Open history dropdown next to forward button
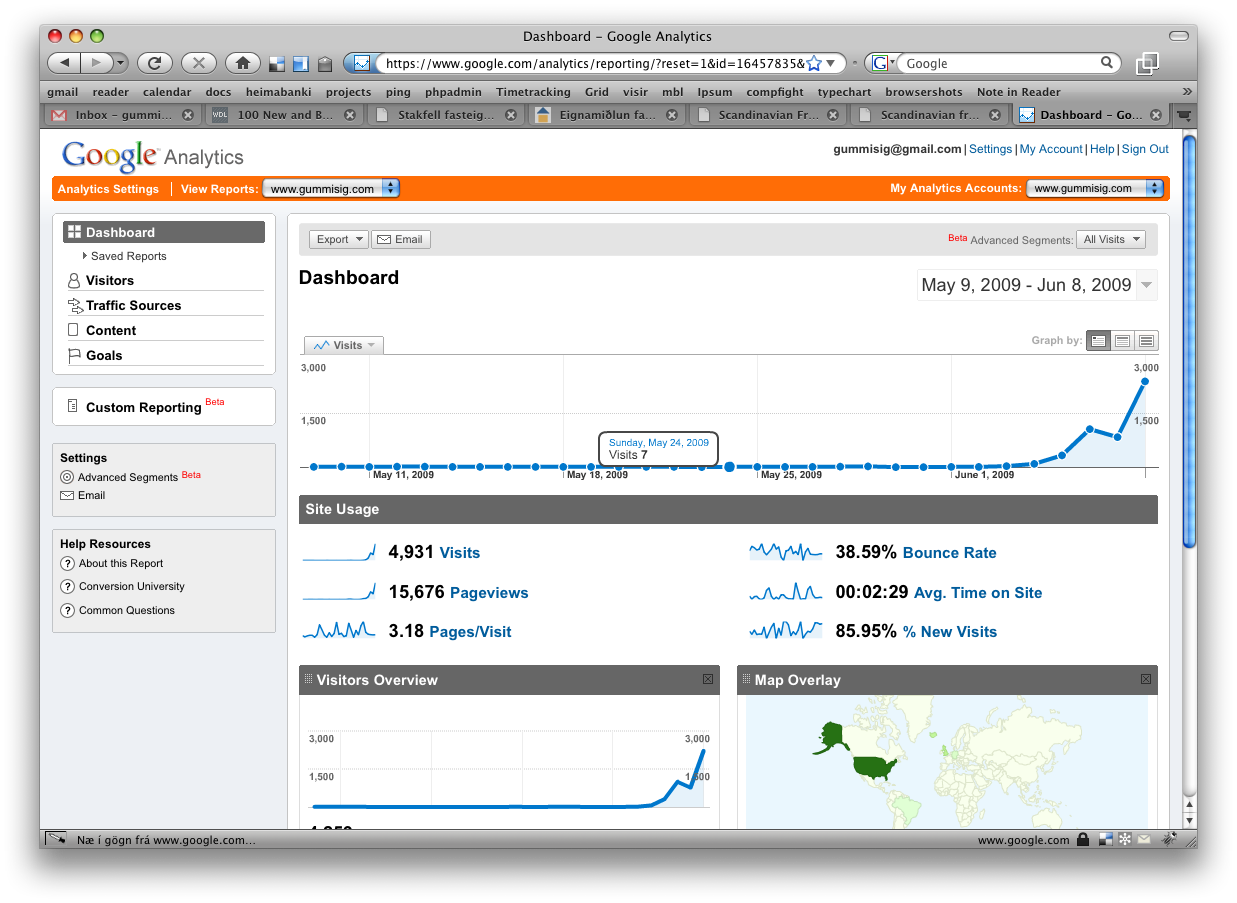 [x=121, y=63]
